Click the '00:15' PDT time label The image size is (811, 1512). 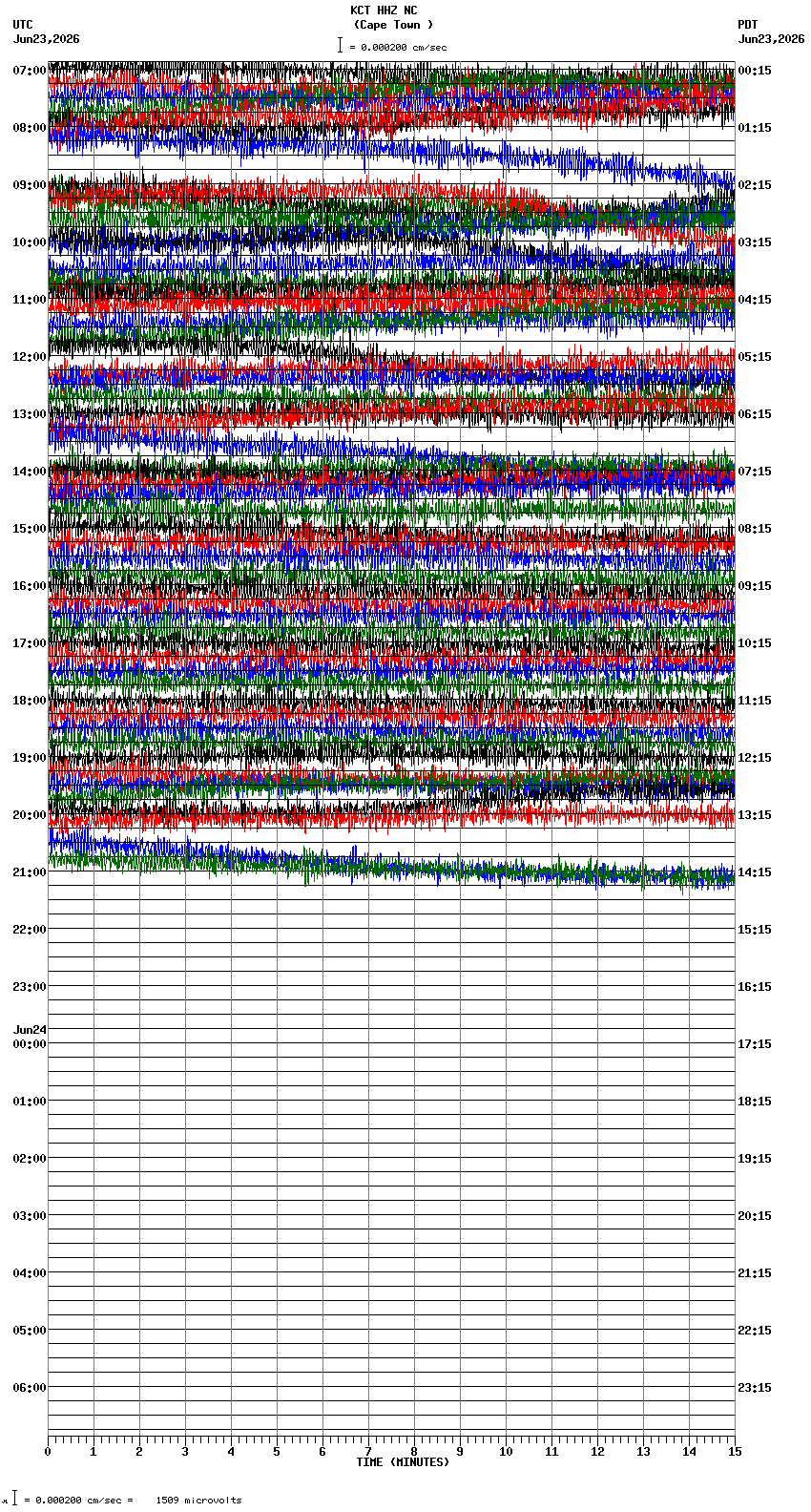755,71
